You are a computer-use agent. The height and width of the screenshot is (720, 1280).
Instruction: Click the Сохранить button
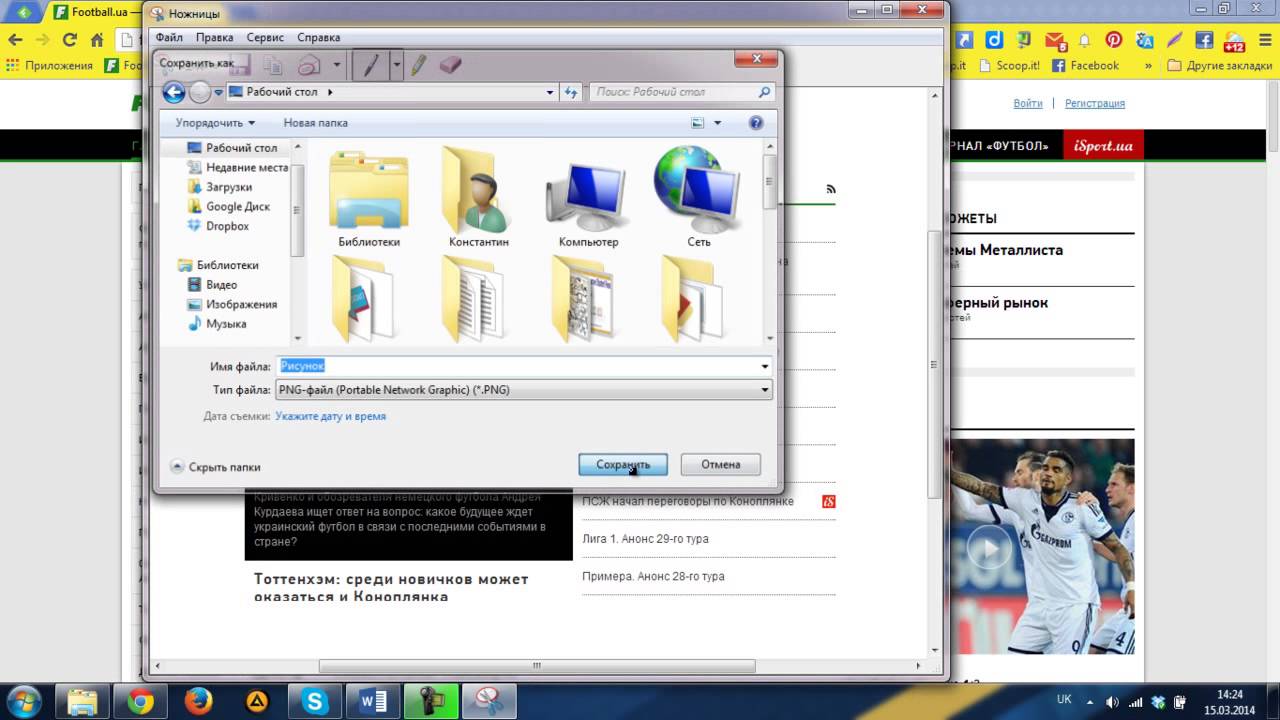point(623,464)
